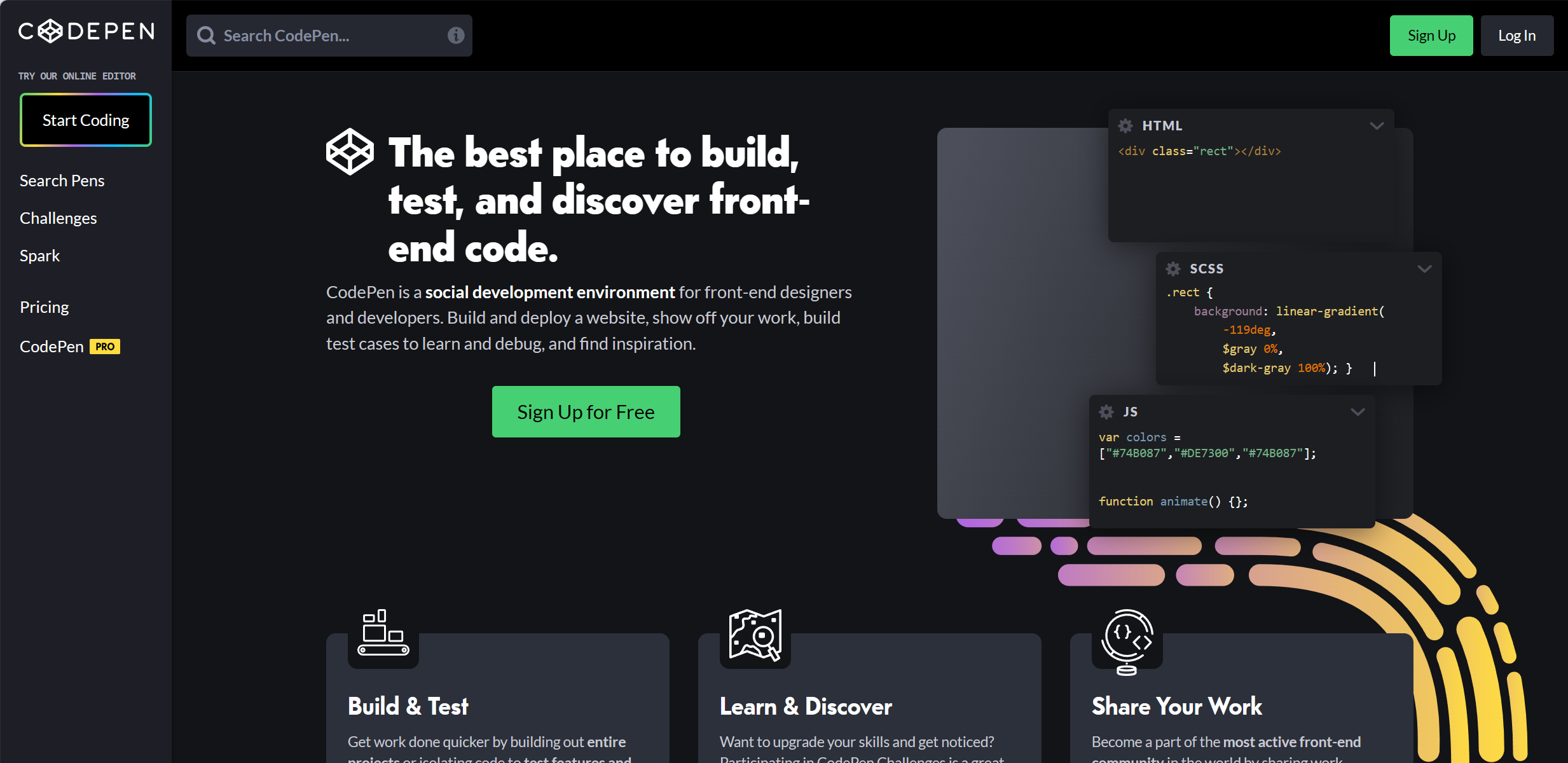Expand the JS panel chevron
Viewport: 1568px width, 763px height.
[1358, 412]
